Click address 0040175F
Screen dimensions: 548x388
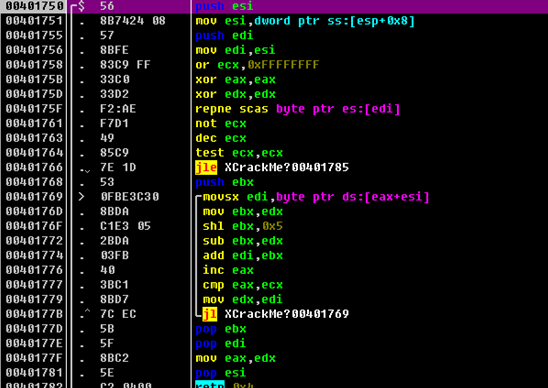pos(34,109)
